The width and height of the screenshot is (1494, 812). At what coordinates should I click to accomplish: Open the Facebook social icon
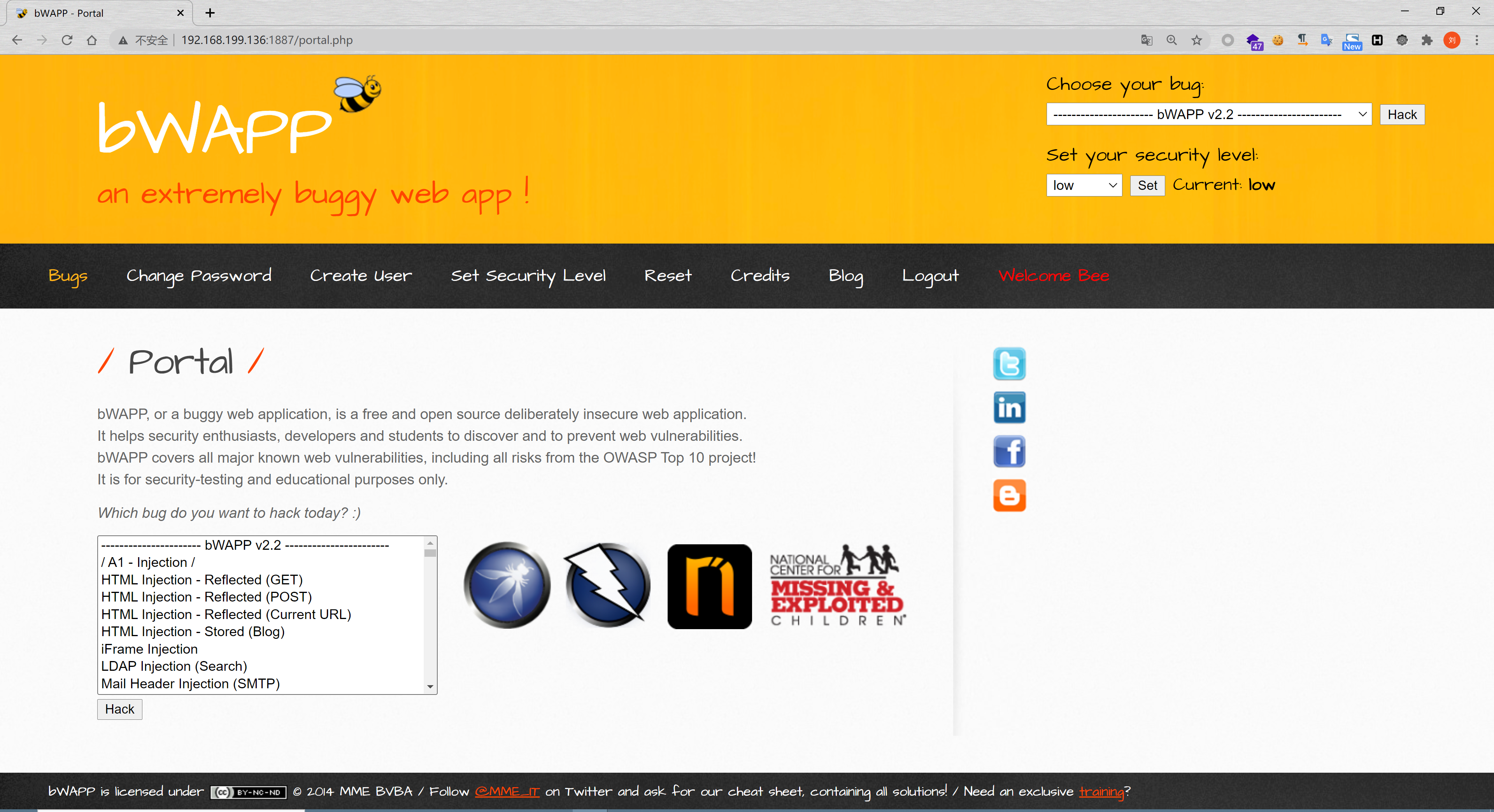pyautogui.click(x=1009, y=451)
